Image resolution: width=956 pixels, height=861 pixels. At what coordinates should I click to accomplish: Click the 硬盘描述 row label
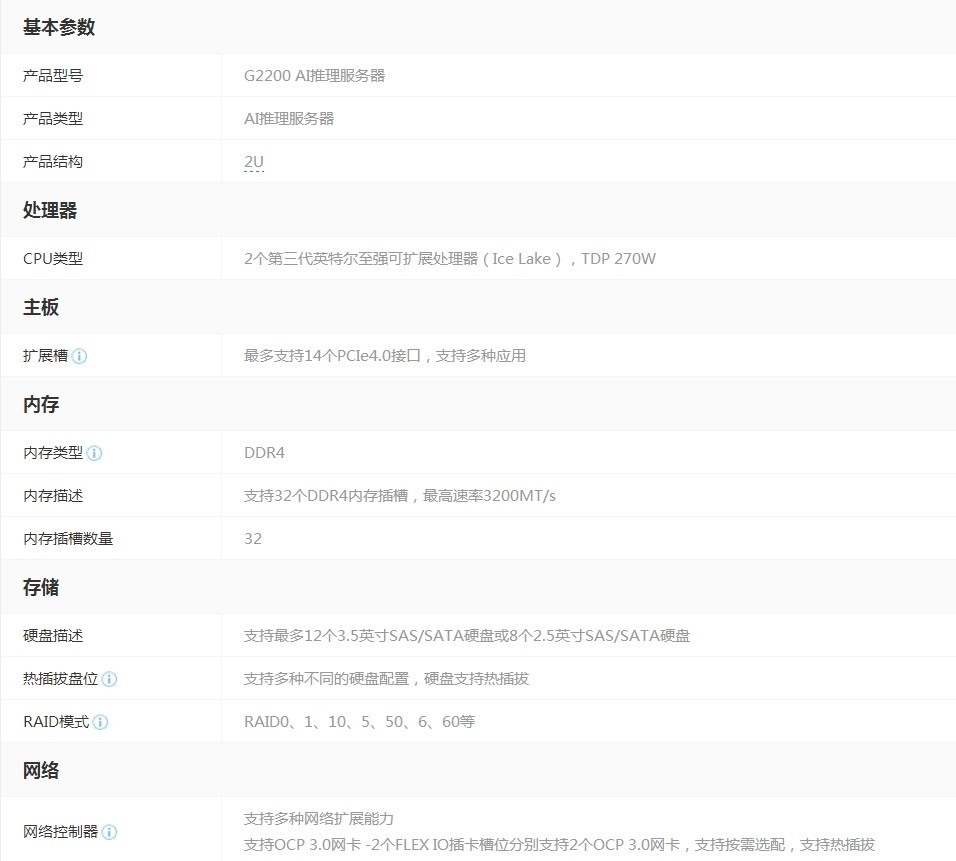click(53, 636)
